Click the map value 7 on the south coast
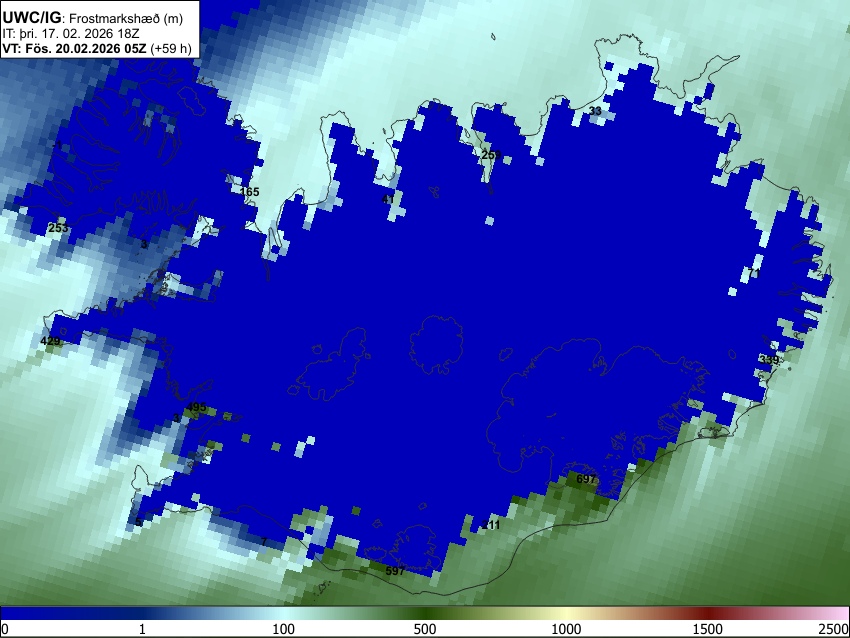Image resolution: width=850 pixels, height=638 pixels. 264,542
